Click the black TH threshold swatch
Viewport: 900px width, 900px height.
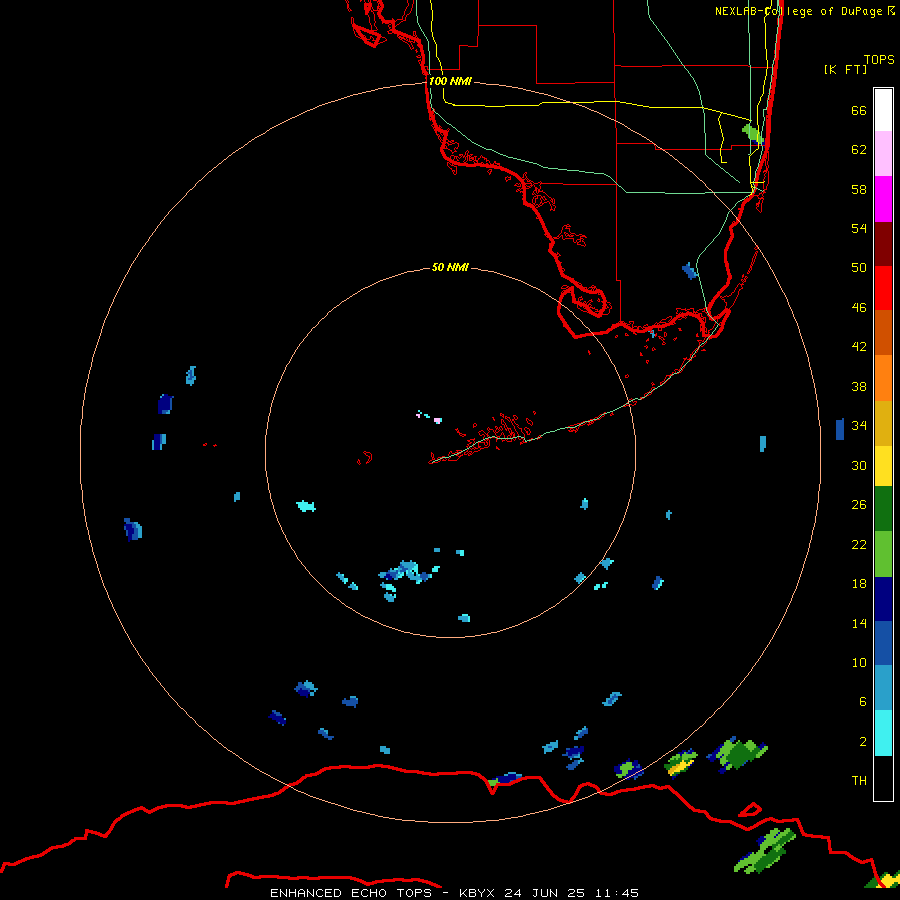pyautogui.click(x=883, y=778)
